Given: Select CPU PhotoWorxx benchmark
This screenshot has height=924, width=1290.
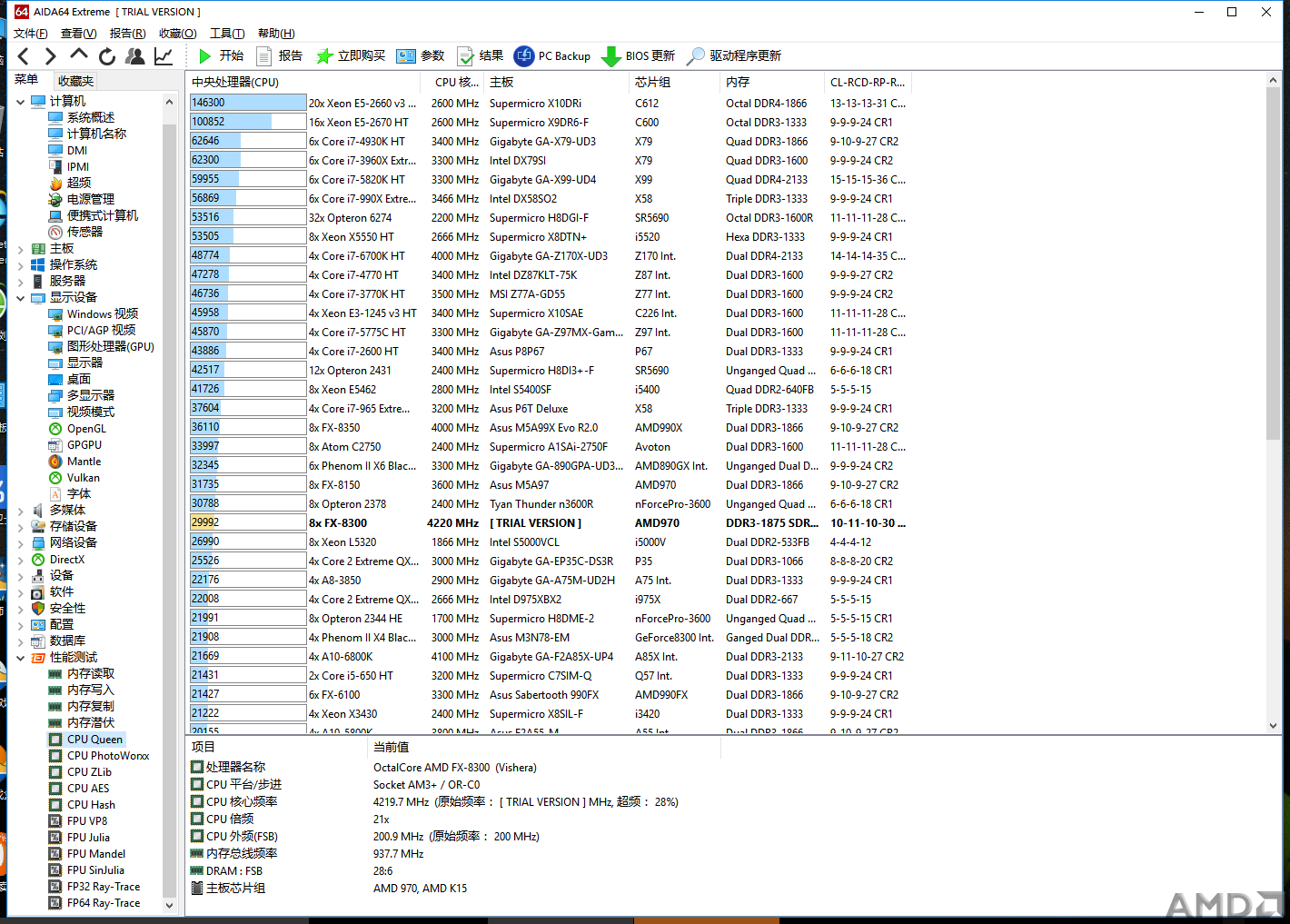Looking at the screenshot, I should click(99, 756).
